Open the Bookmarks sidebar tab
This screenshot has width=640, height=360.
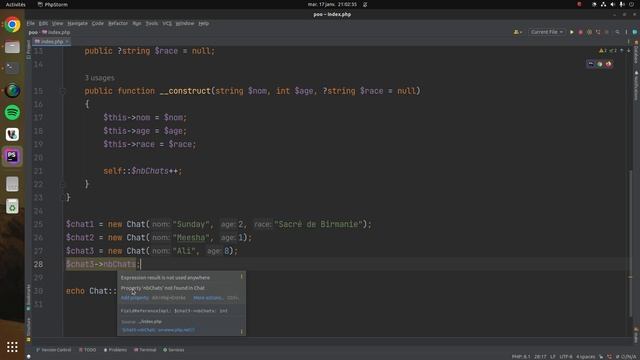click(29, 297)
